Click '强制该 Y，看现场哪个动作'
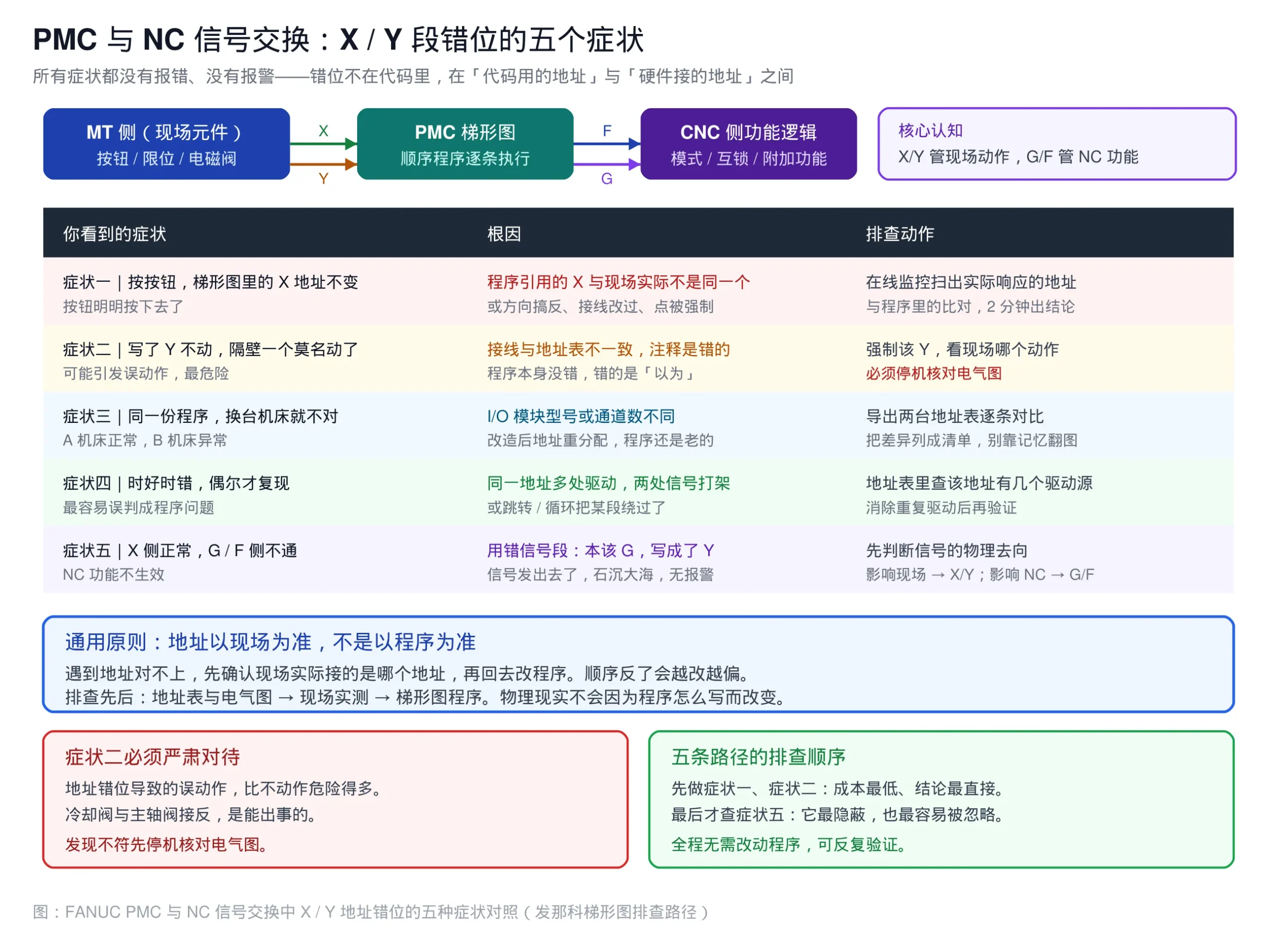Screen dimensions: 1277x952 pos(962,349)
